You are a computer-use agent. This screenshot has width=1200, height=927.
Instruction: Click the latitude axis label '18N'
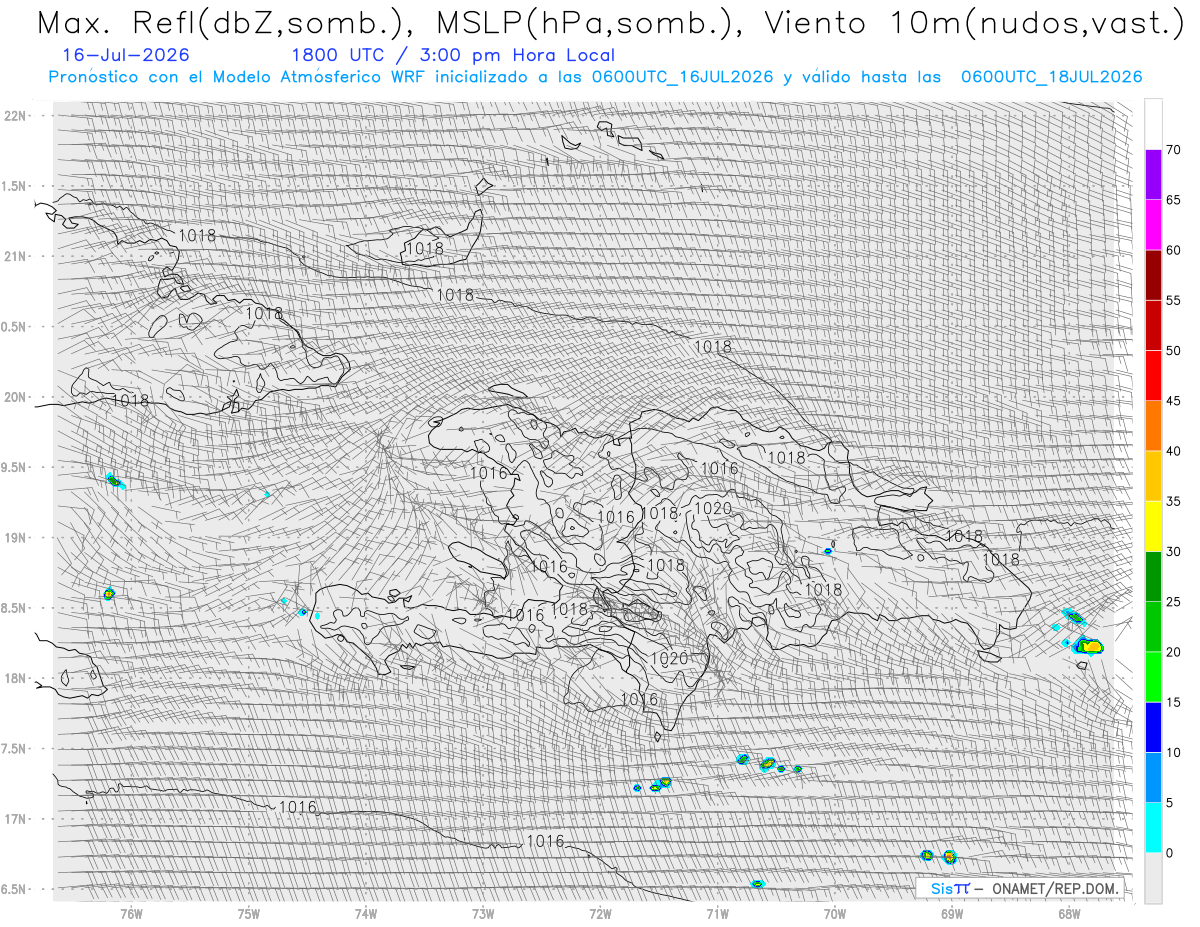(16, 678)
